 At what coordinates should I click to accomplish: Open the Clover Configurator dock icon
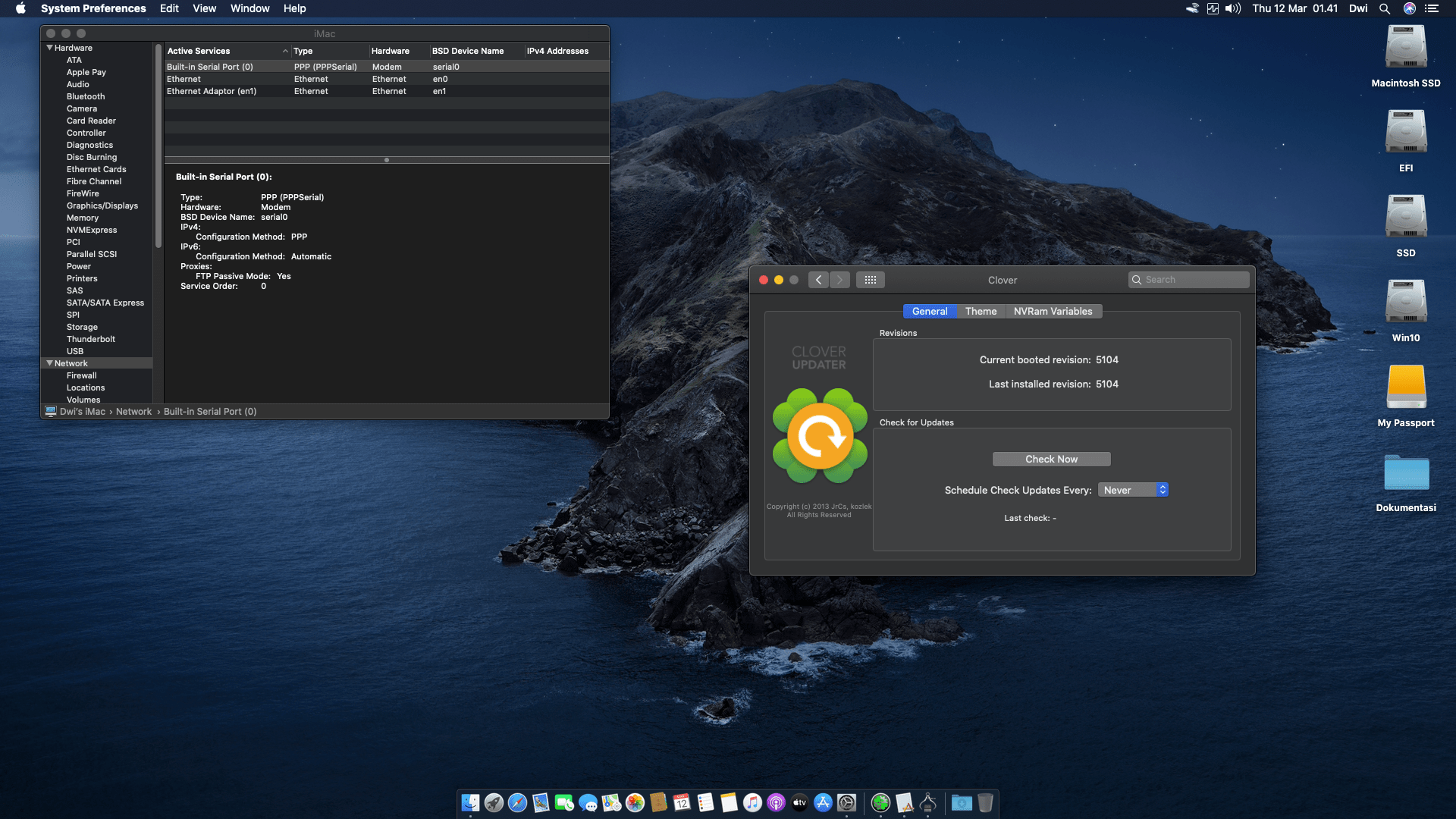pos(880,802)
